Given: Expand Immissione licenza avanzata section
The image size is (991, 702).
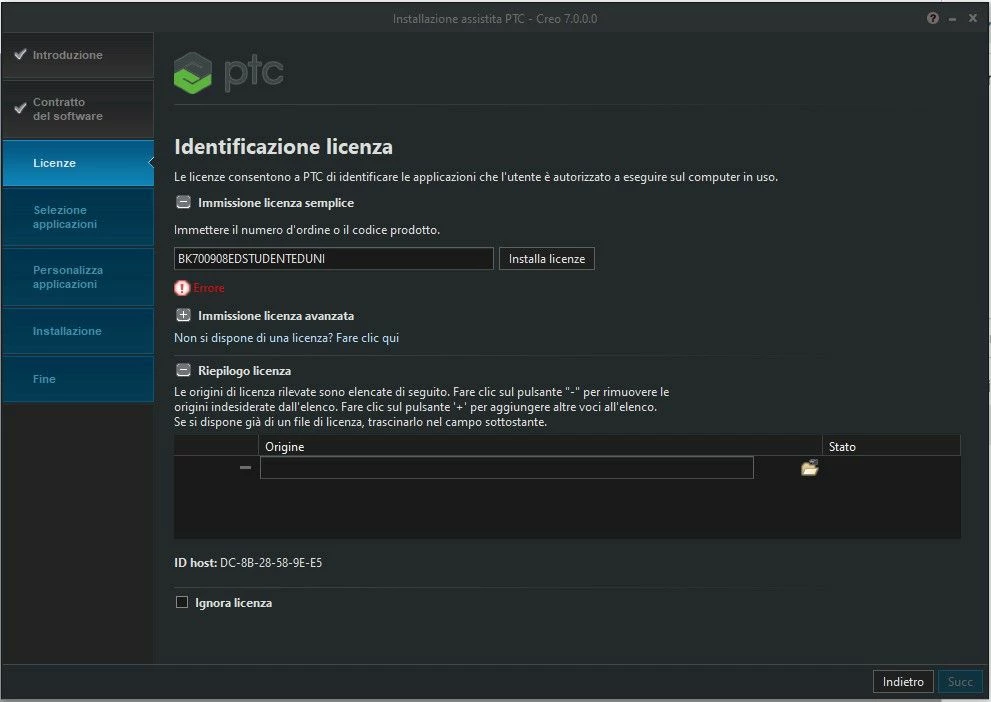Looking at the screenshot, I should [x=183, y=315].
